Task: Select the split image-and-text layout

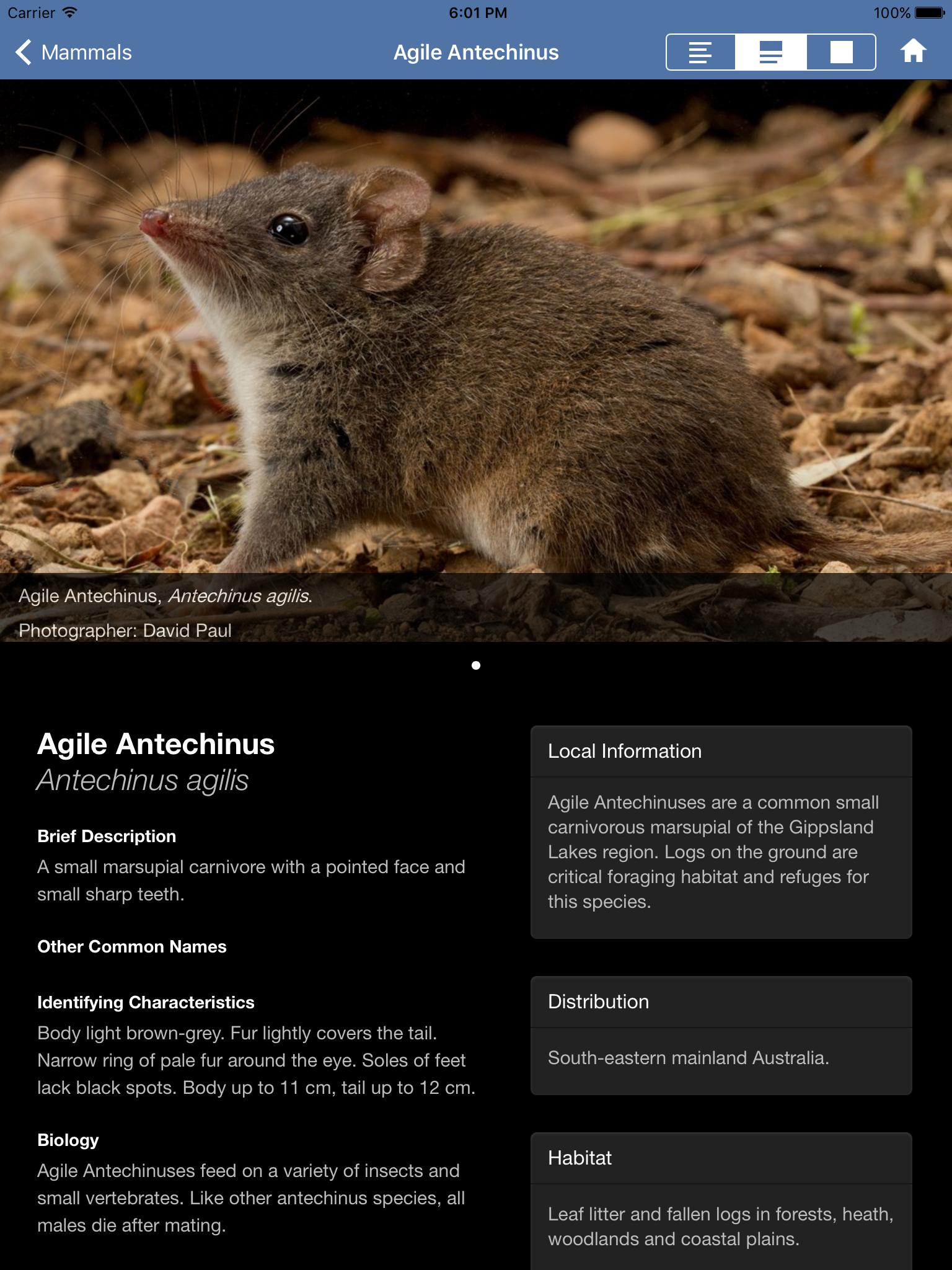Action: point(771,52)
